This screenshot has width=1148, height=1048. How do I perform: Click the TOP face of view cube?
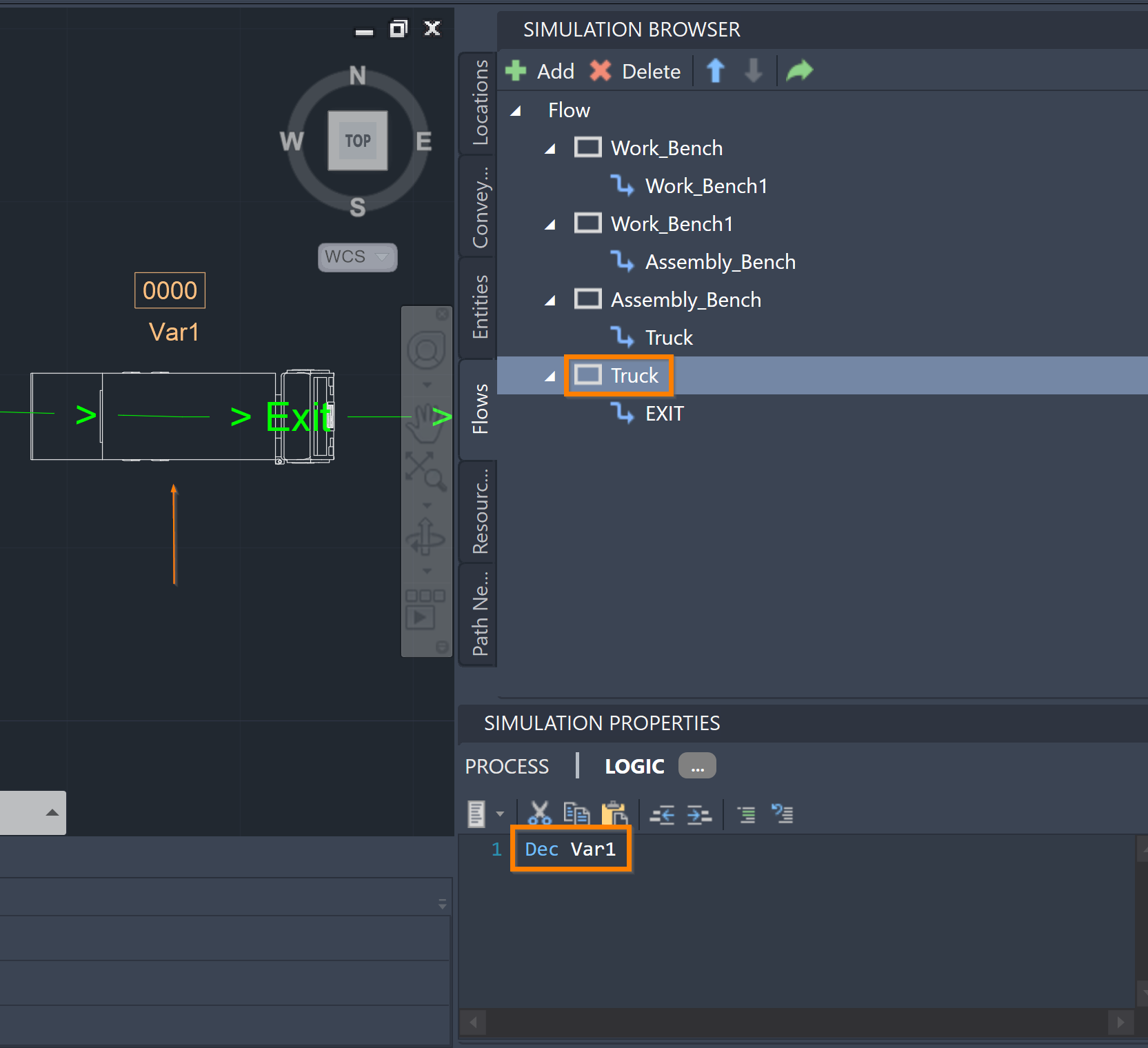pos(358,141)
